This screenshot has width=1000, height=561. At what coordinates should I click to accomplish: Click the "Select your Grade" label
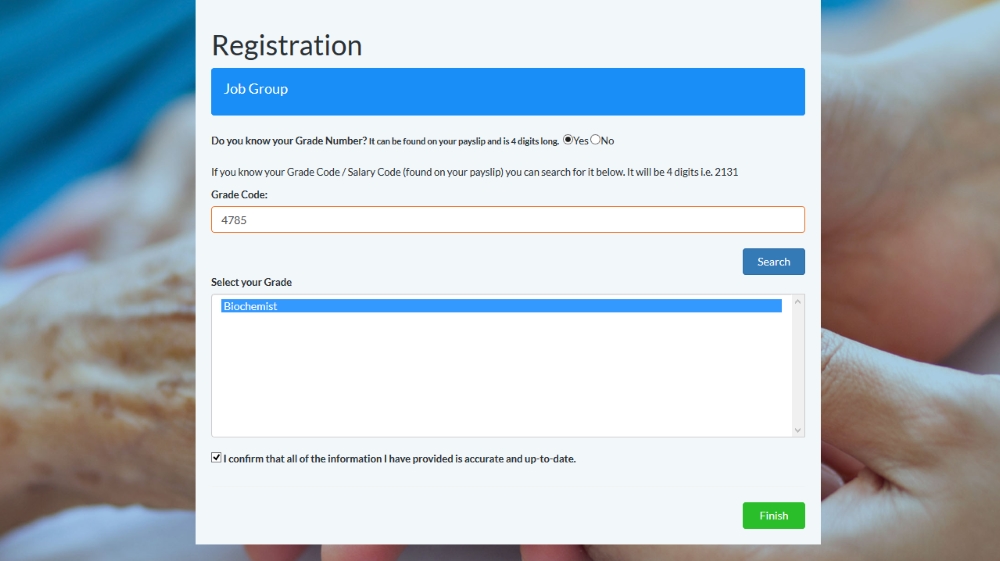(251, 282)
